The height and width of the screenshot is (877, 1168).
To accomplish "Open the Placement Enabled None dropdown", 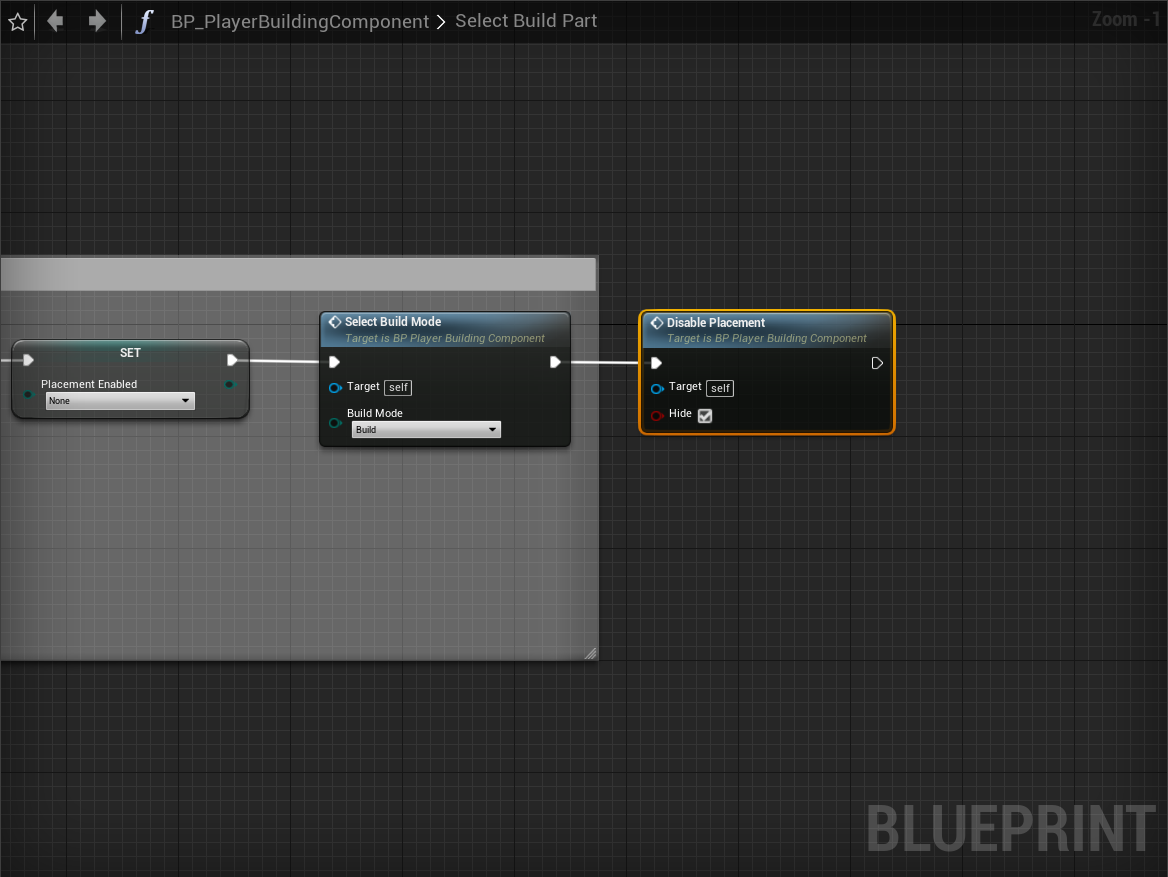I will coord(120,401).
